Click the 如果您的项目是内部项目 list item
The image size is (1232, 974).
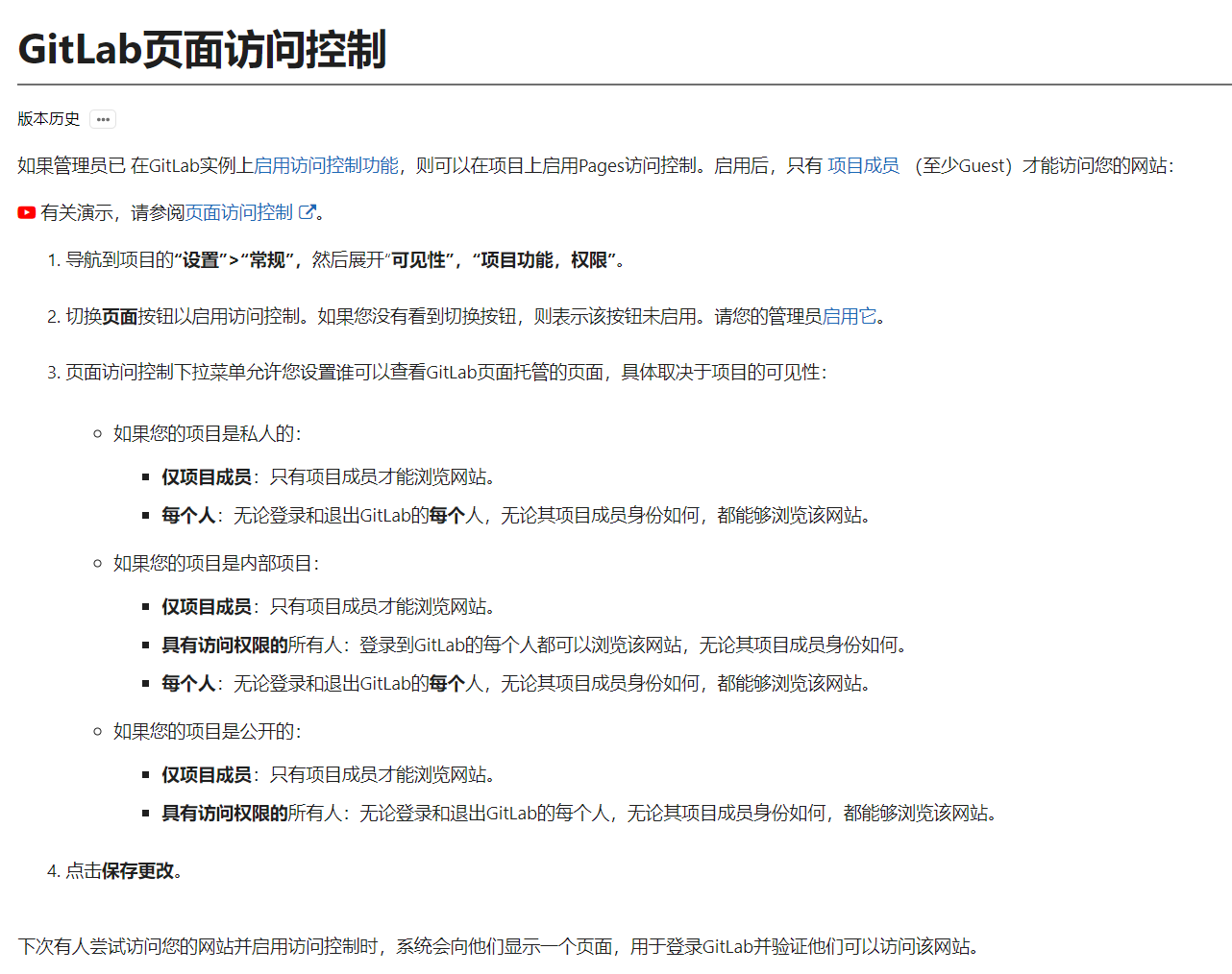pyautogui.click(x=215, y=563)
